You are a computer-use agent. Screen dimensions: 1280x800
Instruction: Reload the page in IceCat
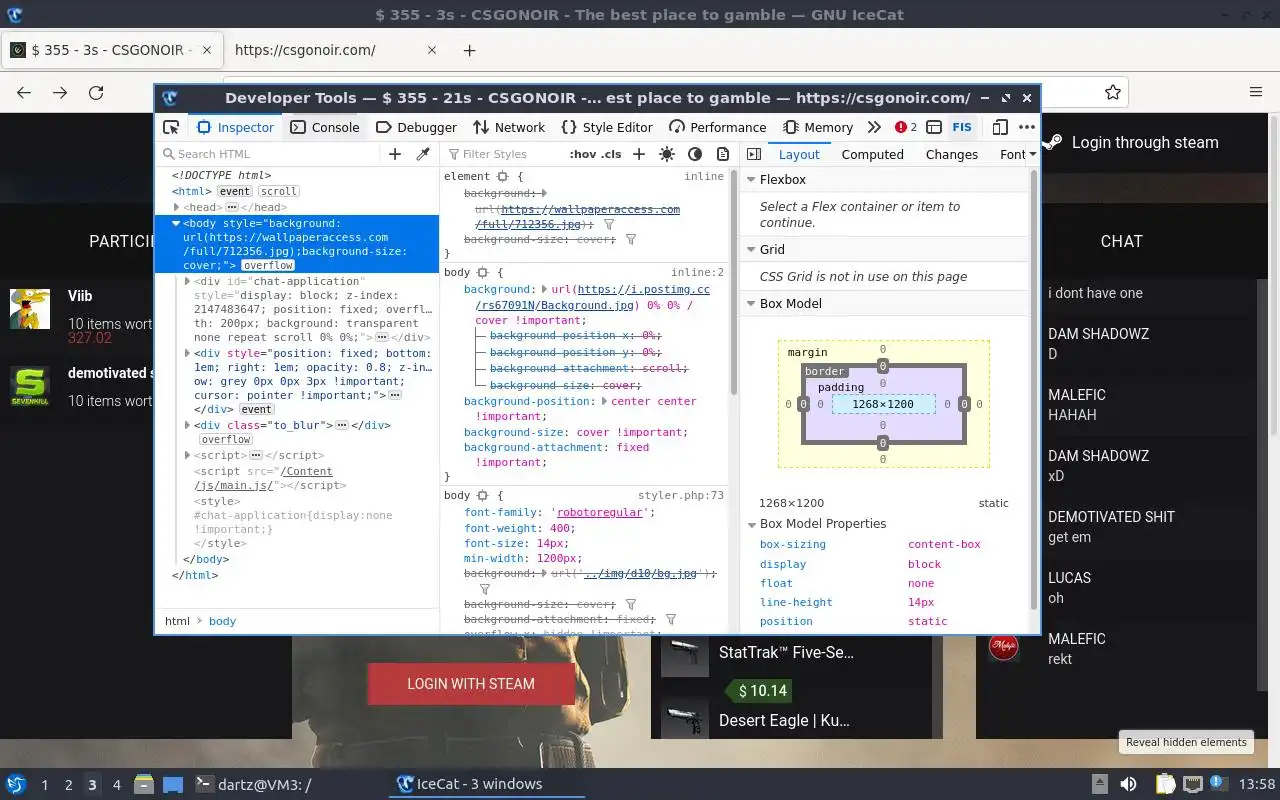(x=96, y=92)
